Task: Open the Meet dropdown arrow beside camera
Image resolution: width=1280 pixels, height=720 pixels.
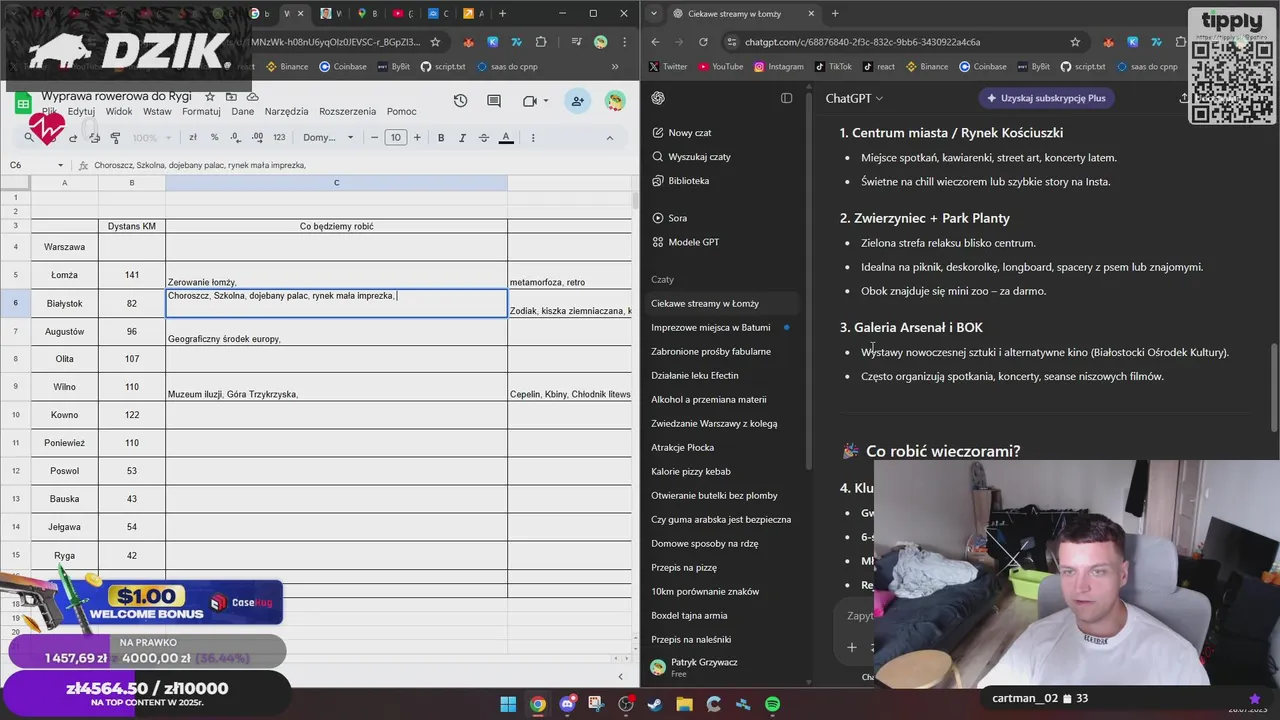Action: point(546,101)
